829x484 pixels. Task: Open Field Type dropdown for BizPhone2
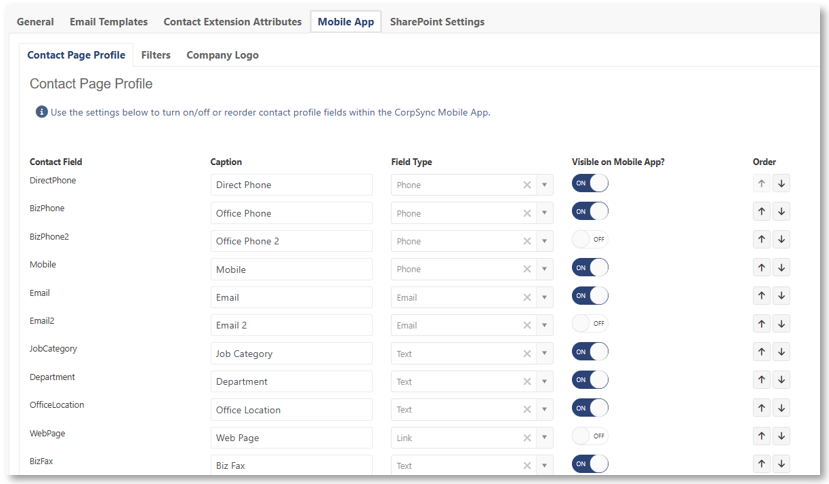(x=545, y=241)
